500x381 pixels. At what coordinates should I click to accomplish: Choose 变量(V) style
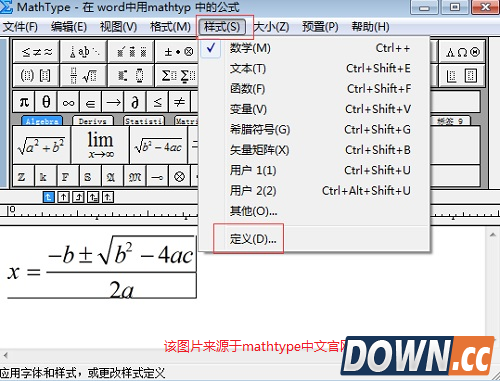tap(314, 109)
